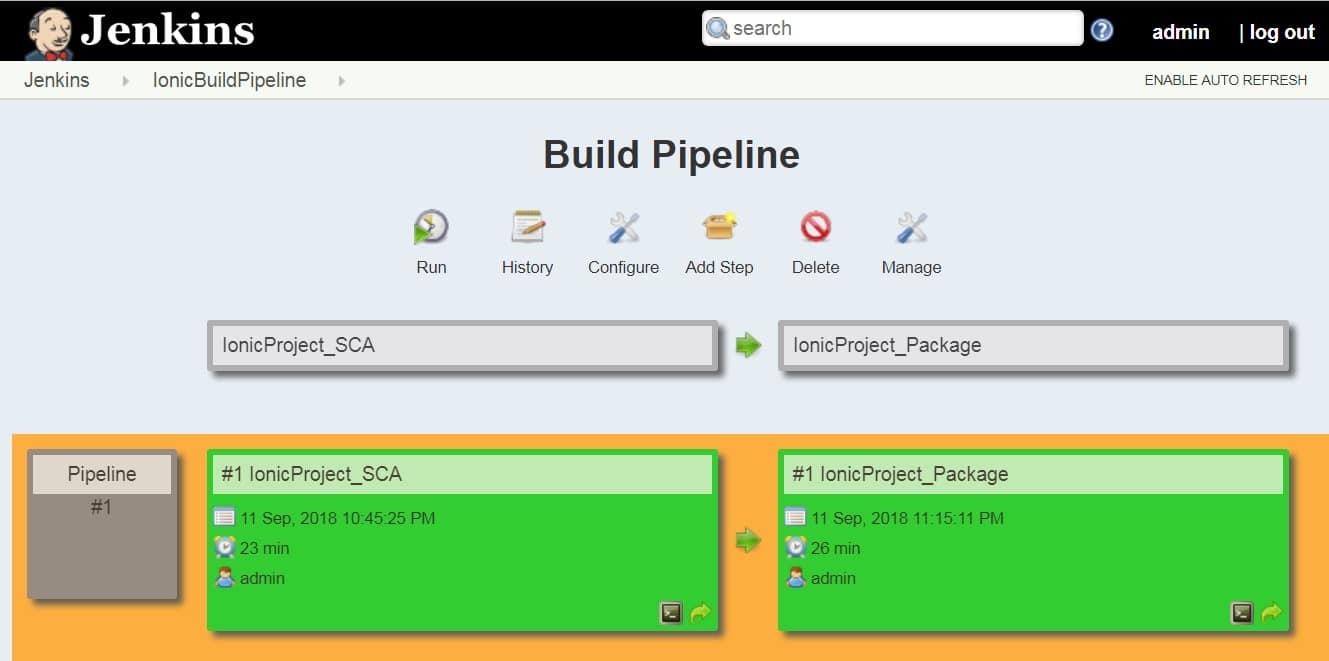
Task: Click the log out link
Action: point(1281,32)
